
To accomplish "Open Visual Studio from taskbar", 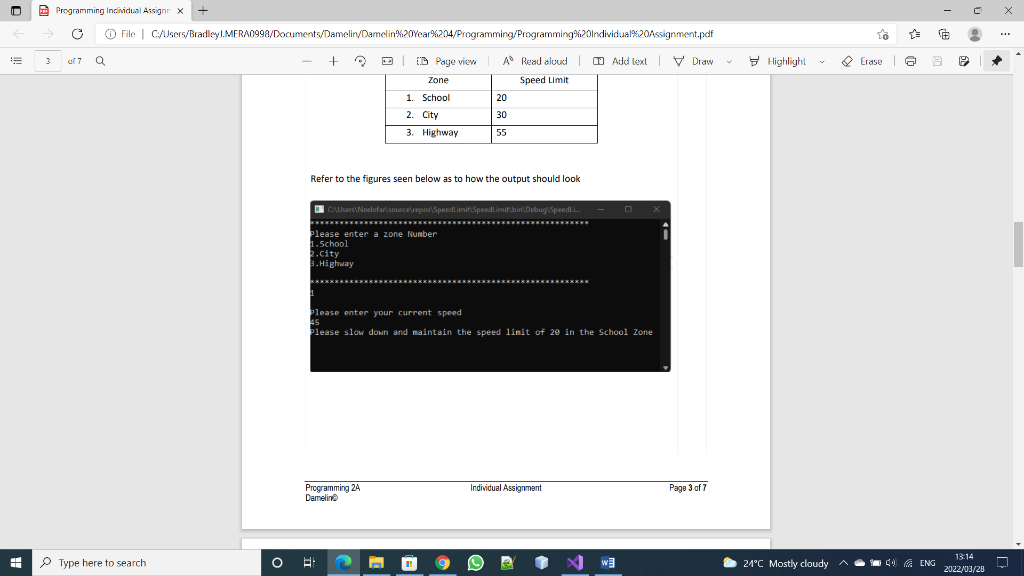I will 575,562.
